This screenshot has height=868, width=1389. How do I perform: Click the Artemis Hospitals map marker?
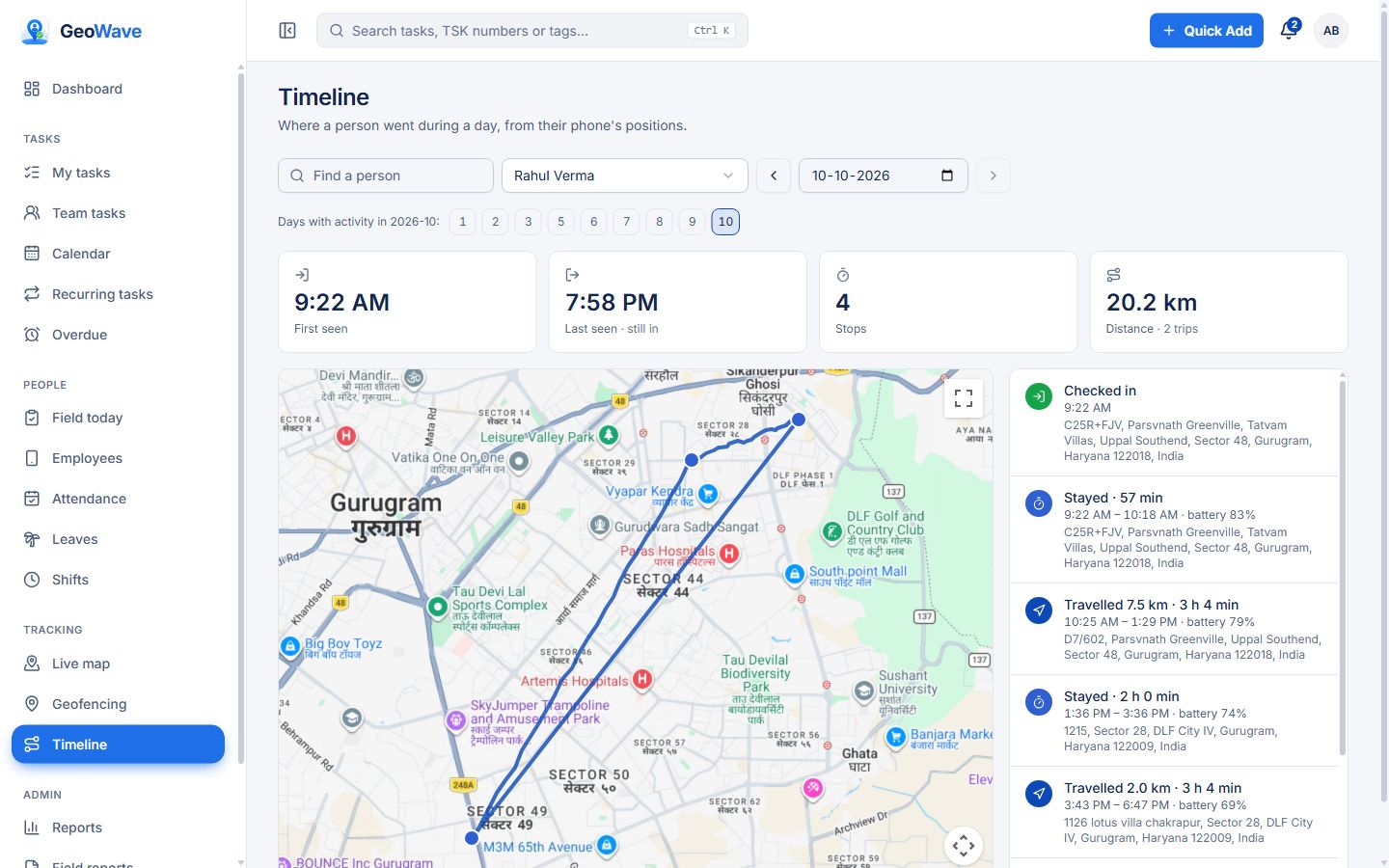pyautogui.click(x=642, y=679)
